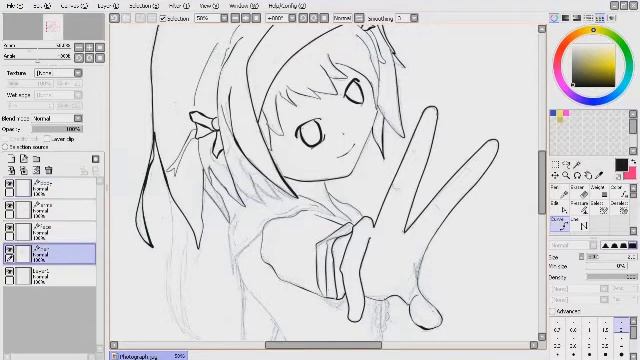Click the undo arrow in top toolbar
This screenshot has width=640, height=360.
pyautogui.click(x=115, y=18)
